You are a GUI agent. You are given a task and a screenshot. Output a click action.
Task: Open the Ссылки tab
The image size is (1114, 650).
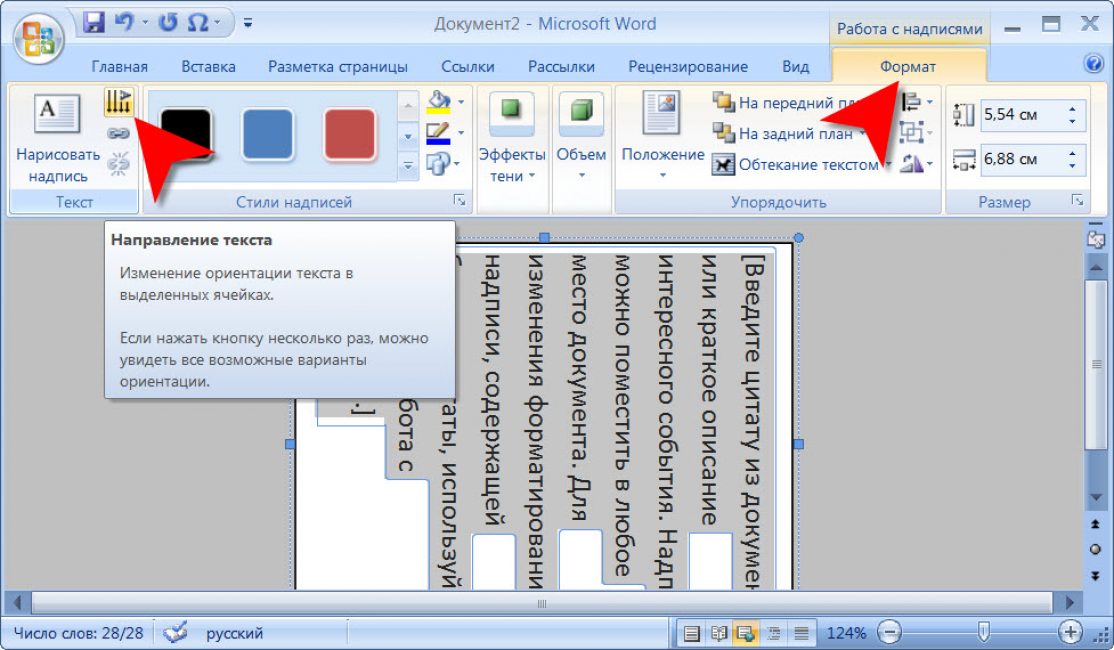point(467,67)
